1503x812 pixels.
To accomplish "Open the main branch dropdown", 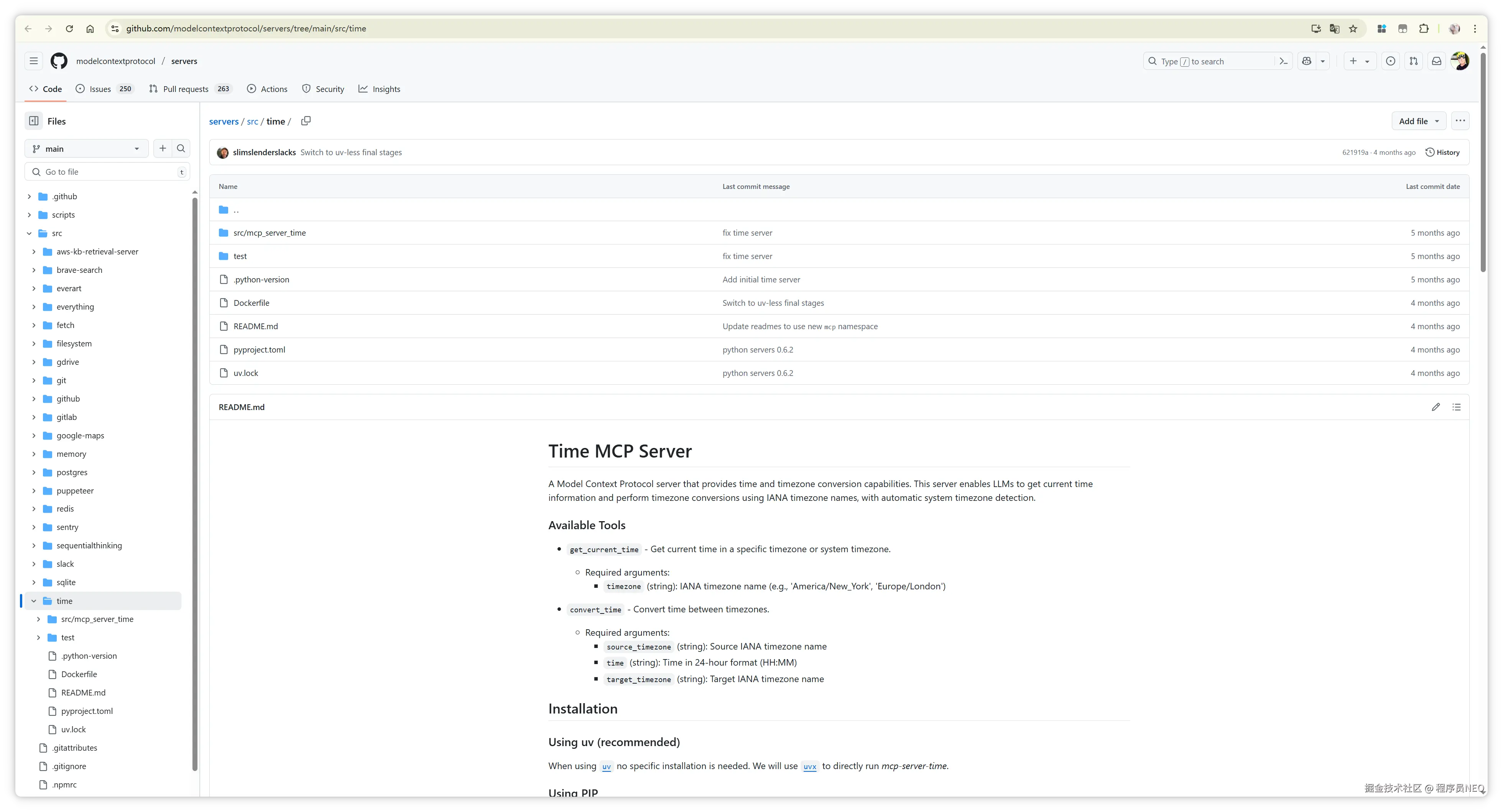I will point(86,149).
